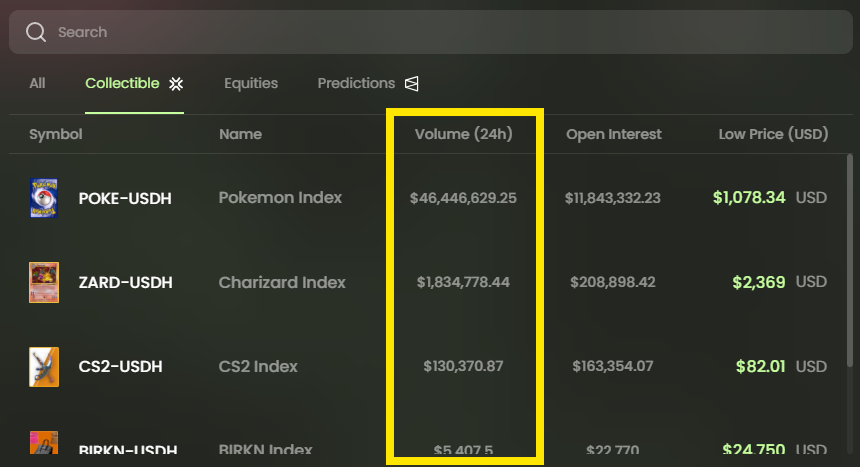Screen dimensions: 860x467
Task: Sort by Low Price (USD) column header
Action: coord(773,134)
